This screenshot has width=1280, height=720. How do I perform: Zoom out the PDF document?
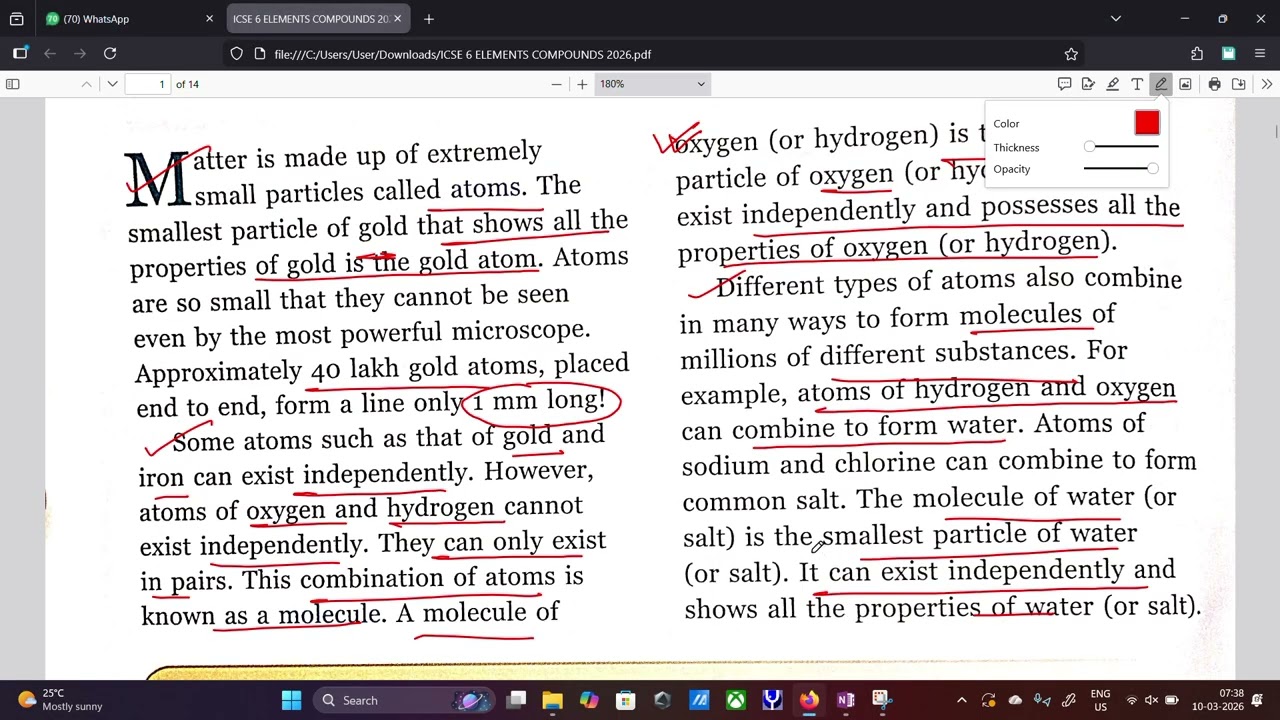pos(556,84)
